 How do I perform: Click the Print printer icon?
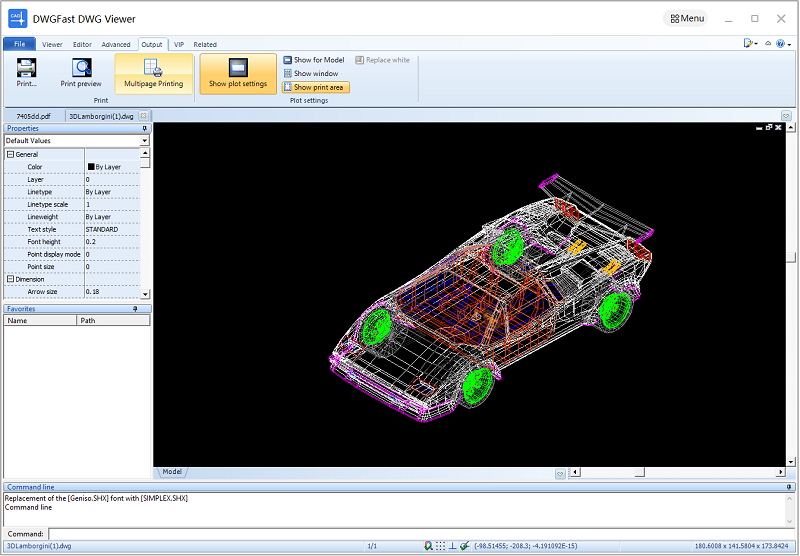pyautogui.click(x=27, y=68)
